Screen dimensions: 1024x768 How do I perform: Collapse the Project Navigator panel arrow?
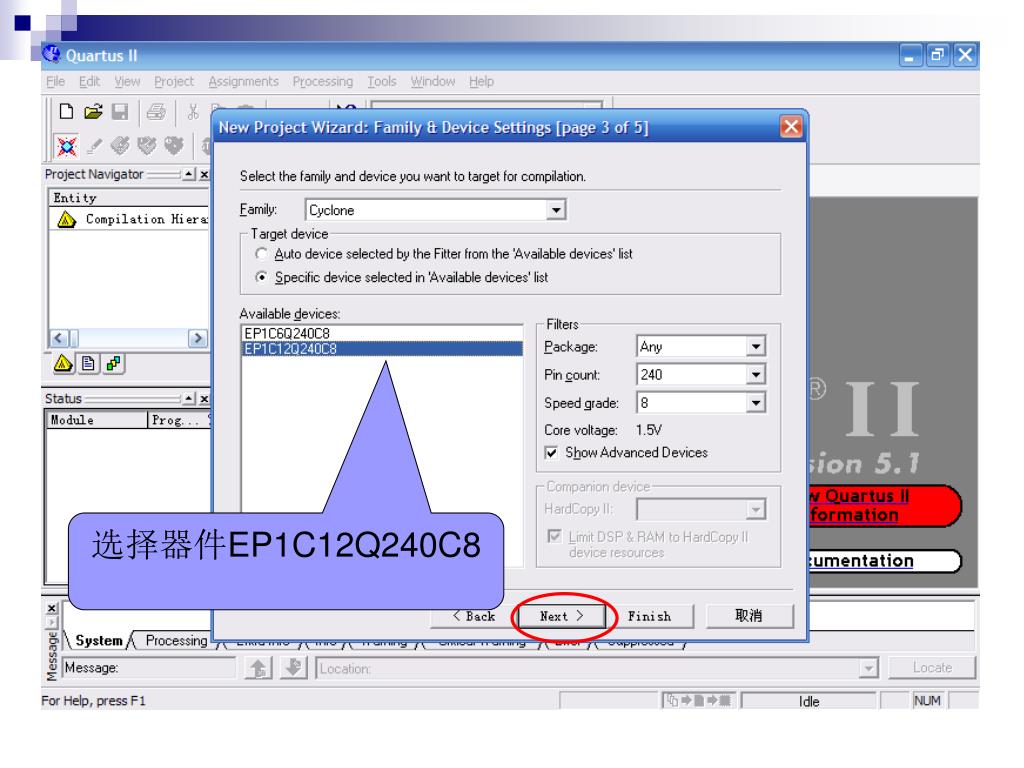pyautogui.click(x=189, y=174)
